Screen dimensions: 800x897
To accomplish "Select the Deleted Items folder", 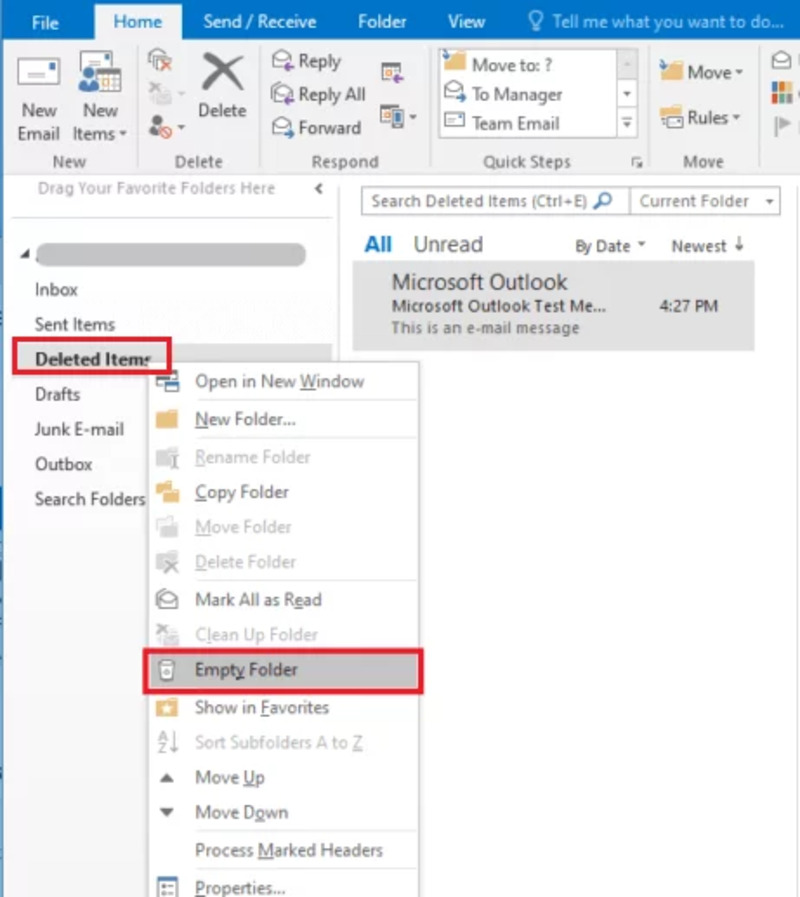I will tap(92, 359).
